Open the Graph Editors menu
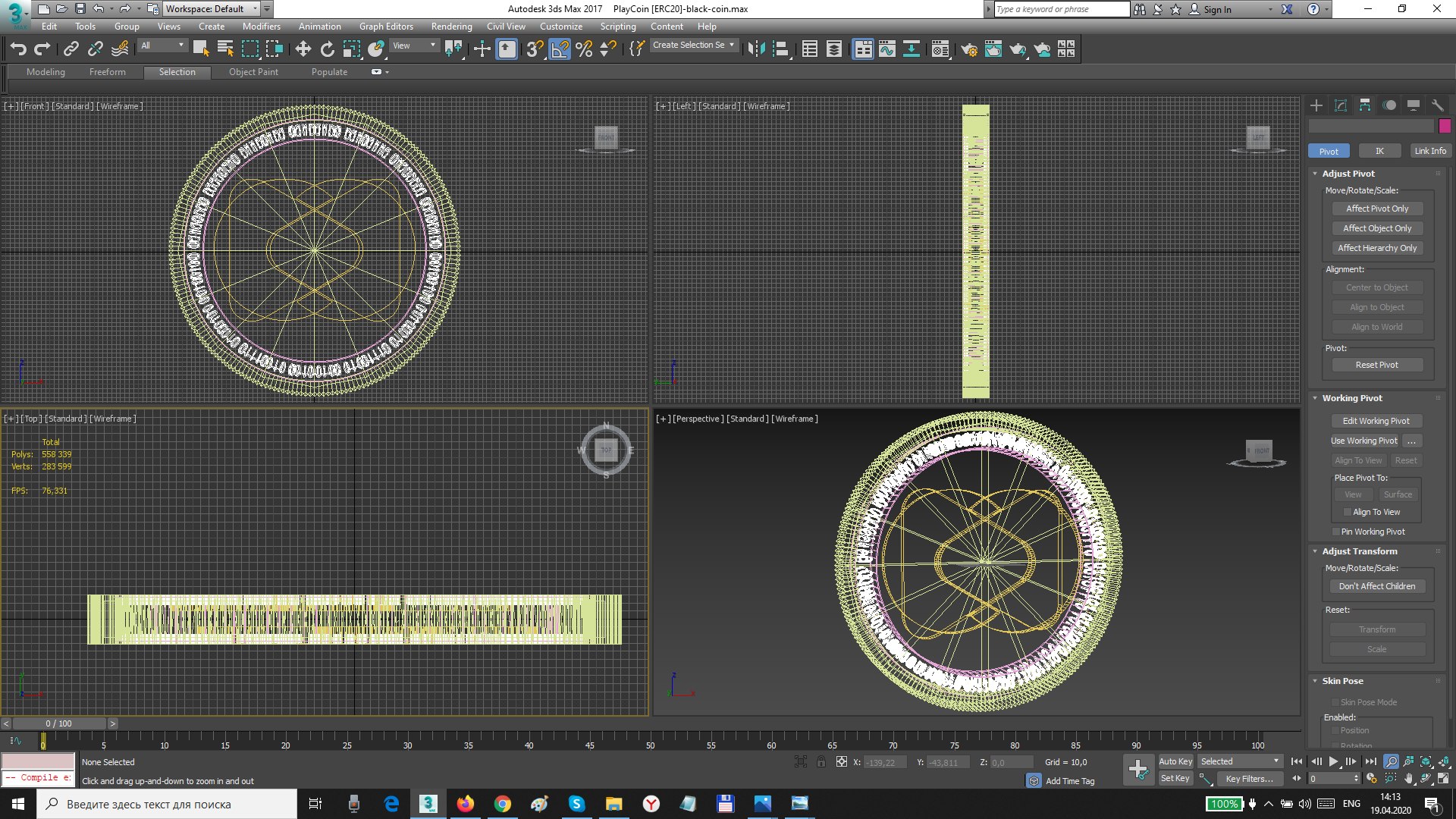This screenshot has width=1456, height=819. 386,27
